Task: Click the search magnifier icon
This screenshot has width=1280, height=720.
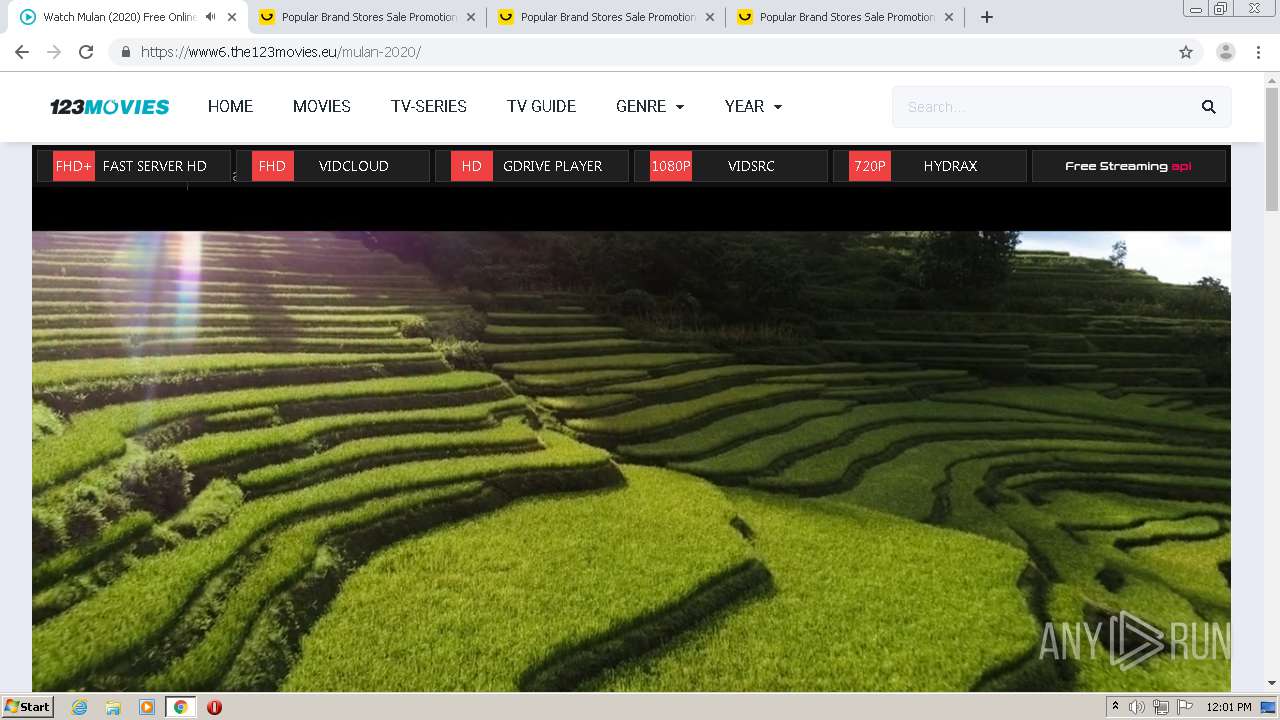Action: [1208, 107]
